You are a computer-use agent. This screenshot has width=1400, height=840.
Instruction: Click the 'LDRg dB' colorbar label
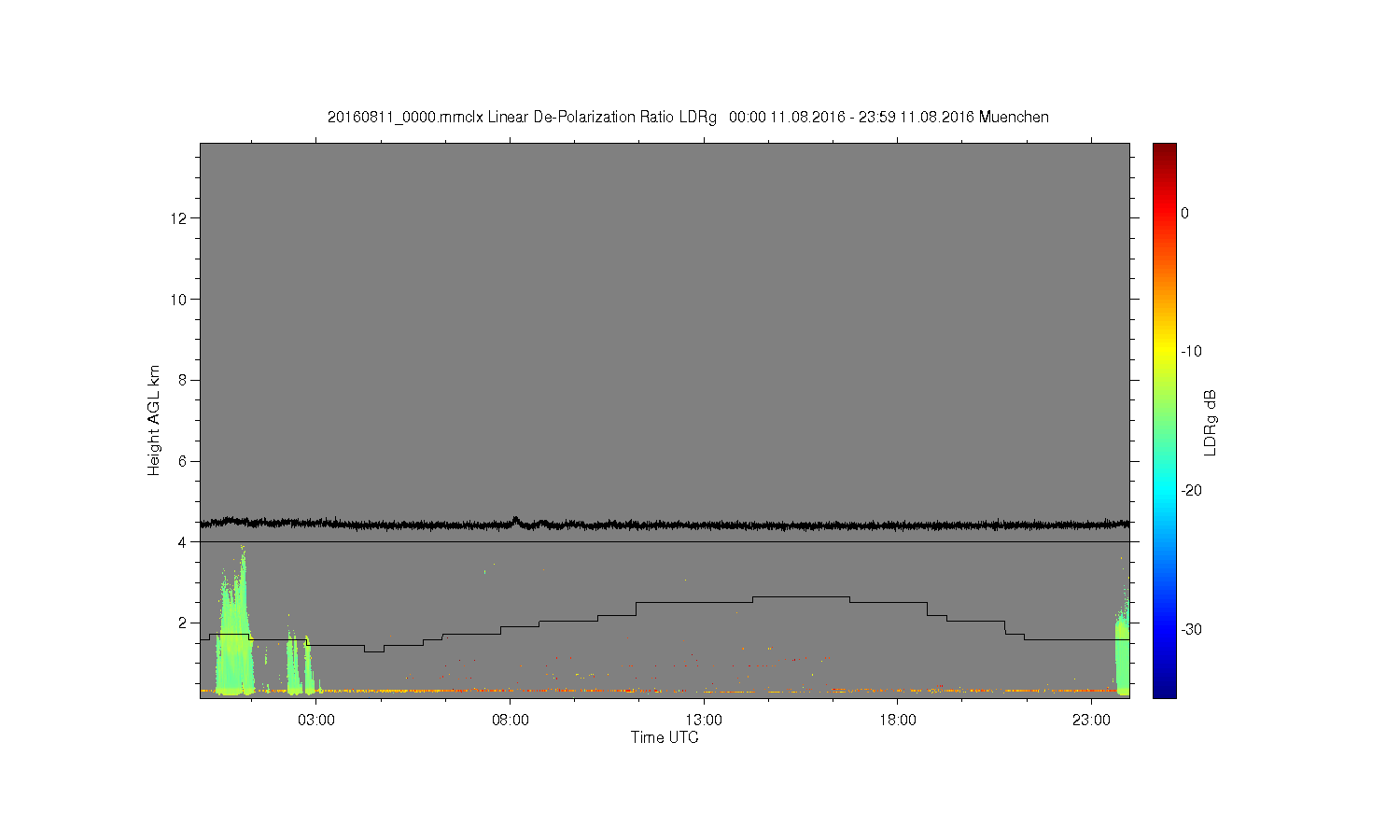tap(1211, 422)
